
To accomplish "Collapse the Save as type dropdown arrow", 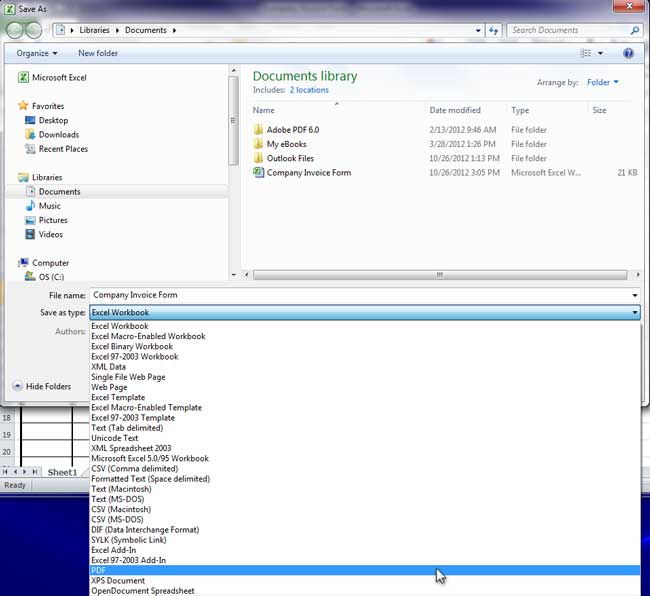I will 635,313.
